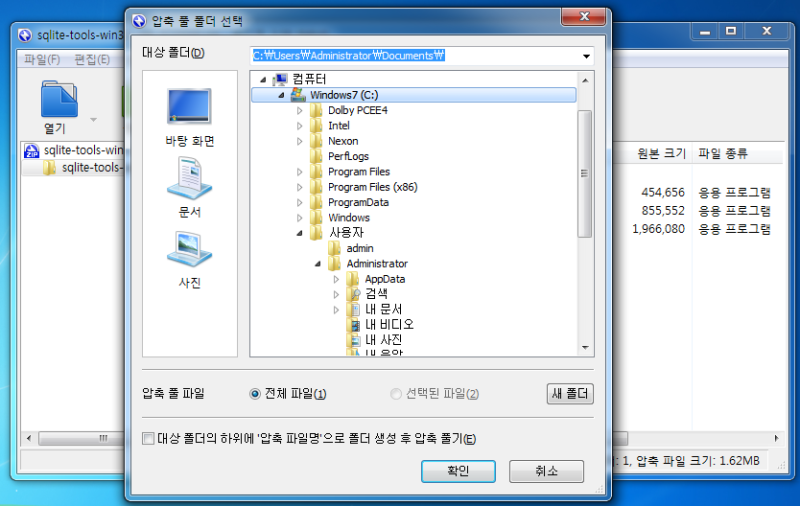Select the 전체 파일 radio button

tap(255, 394)
